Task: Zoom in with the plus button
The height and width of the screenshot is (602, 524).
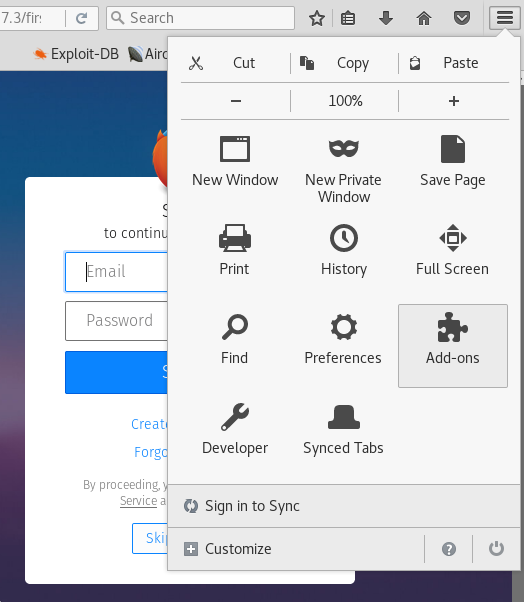Action: [x=454, y=101]
